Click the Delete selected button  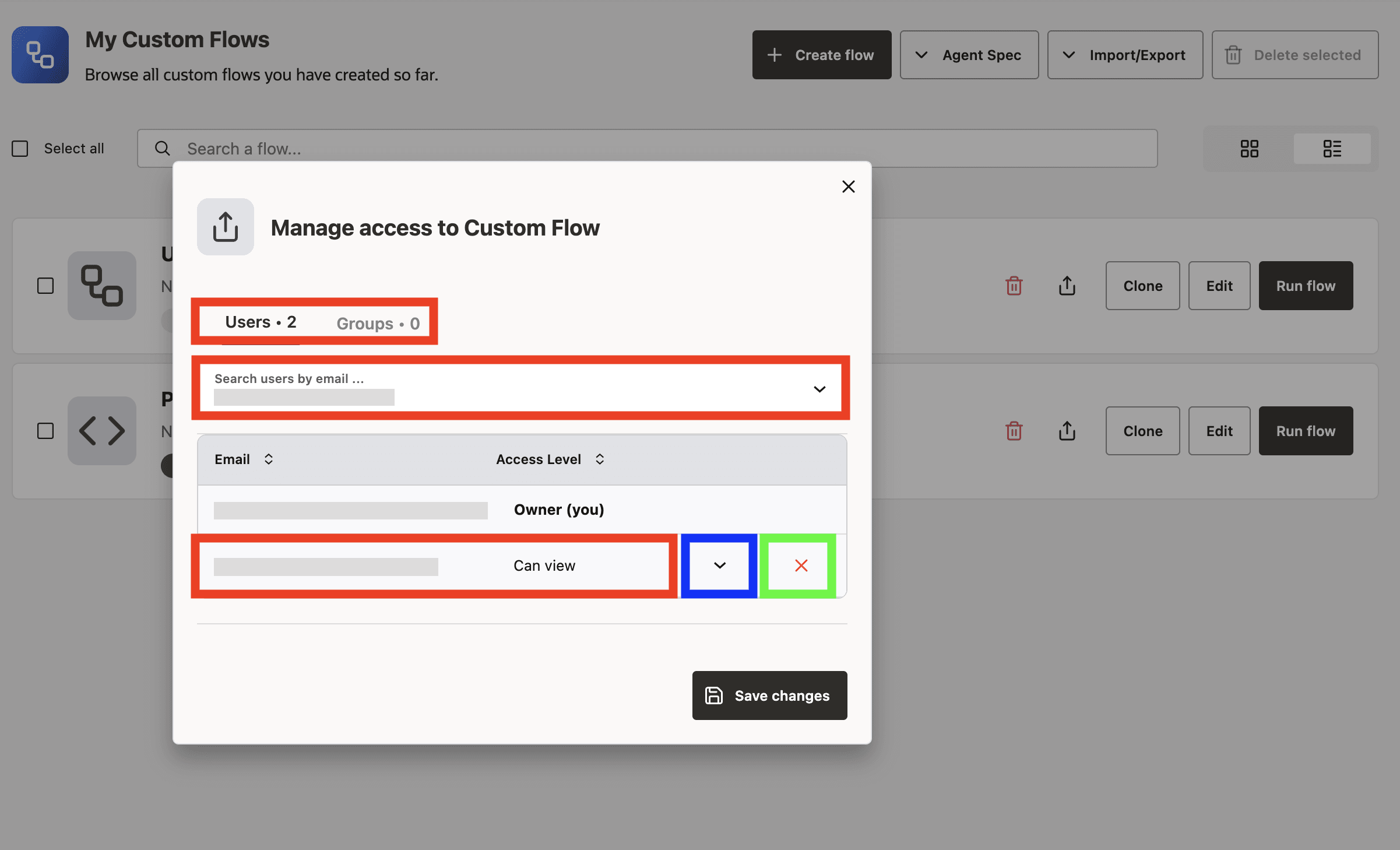pyautogui.click(x=1295, y=55)
